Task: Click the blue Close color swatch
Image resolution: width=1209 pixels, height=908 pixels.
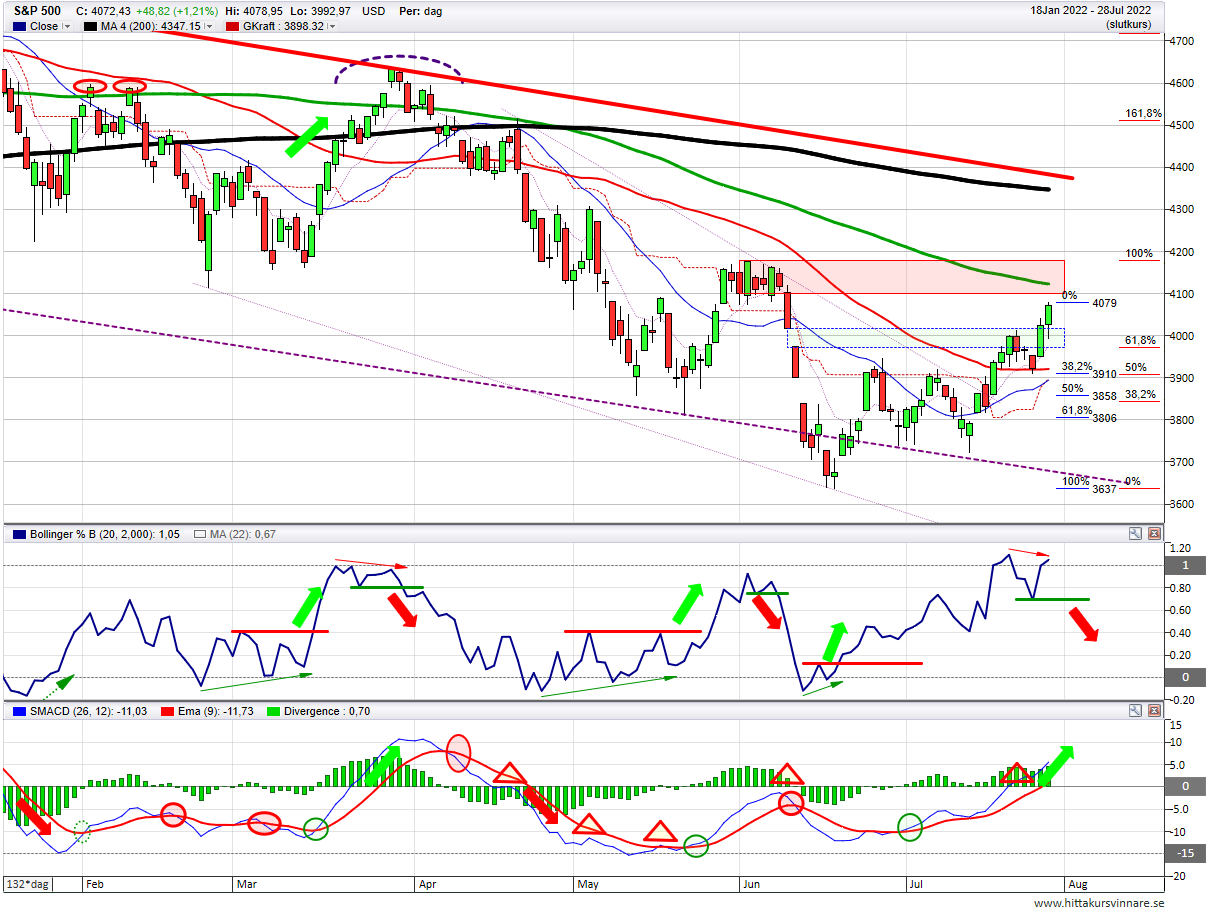Action: [17, 27]
